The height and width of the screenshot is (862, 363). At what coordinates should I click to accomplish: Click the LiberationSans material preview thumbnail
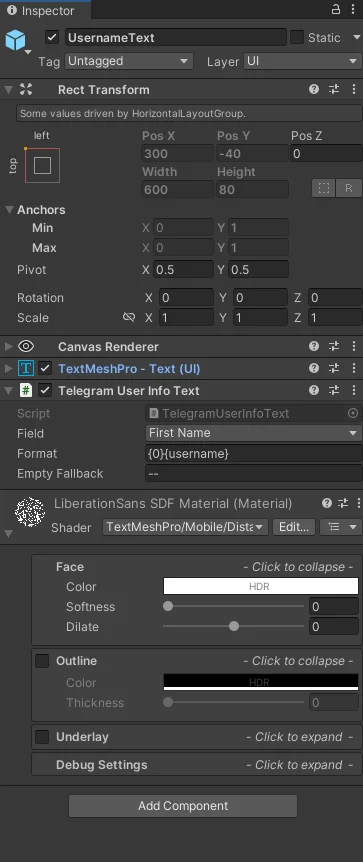tap(29, 512)
